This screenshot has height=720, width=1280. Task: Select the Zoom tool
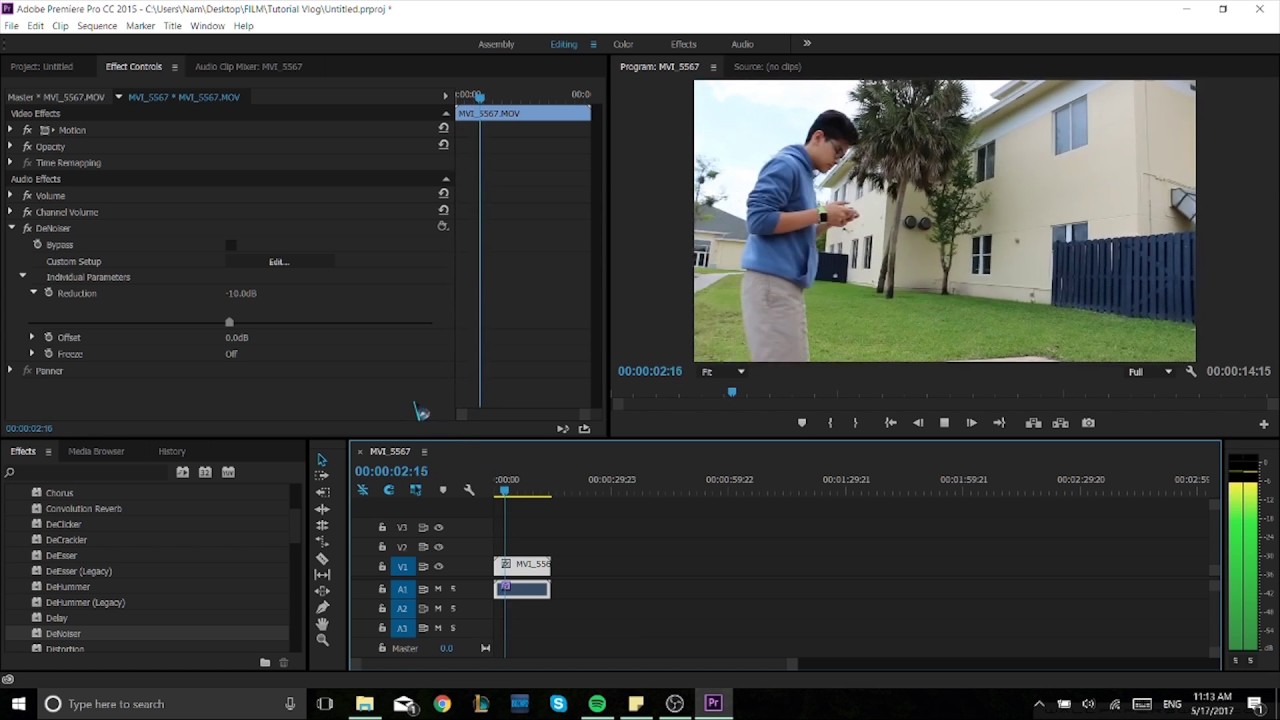point(322,639)
